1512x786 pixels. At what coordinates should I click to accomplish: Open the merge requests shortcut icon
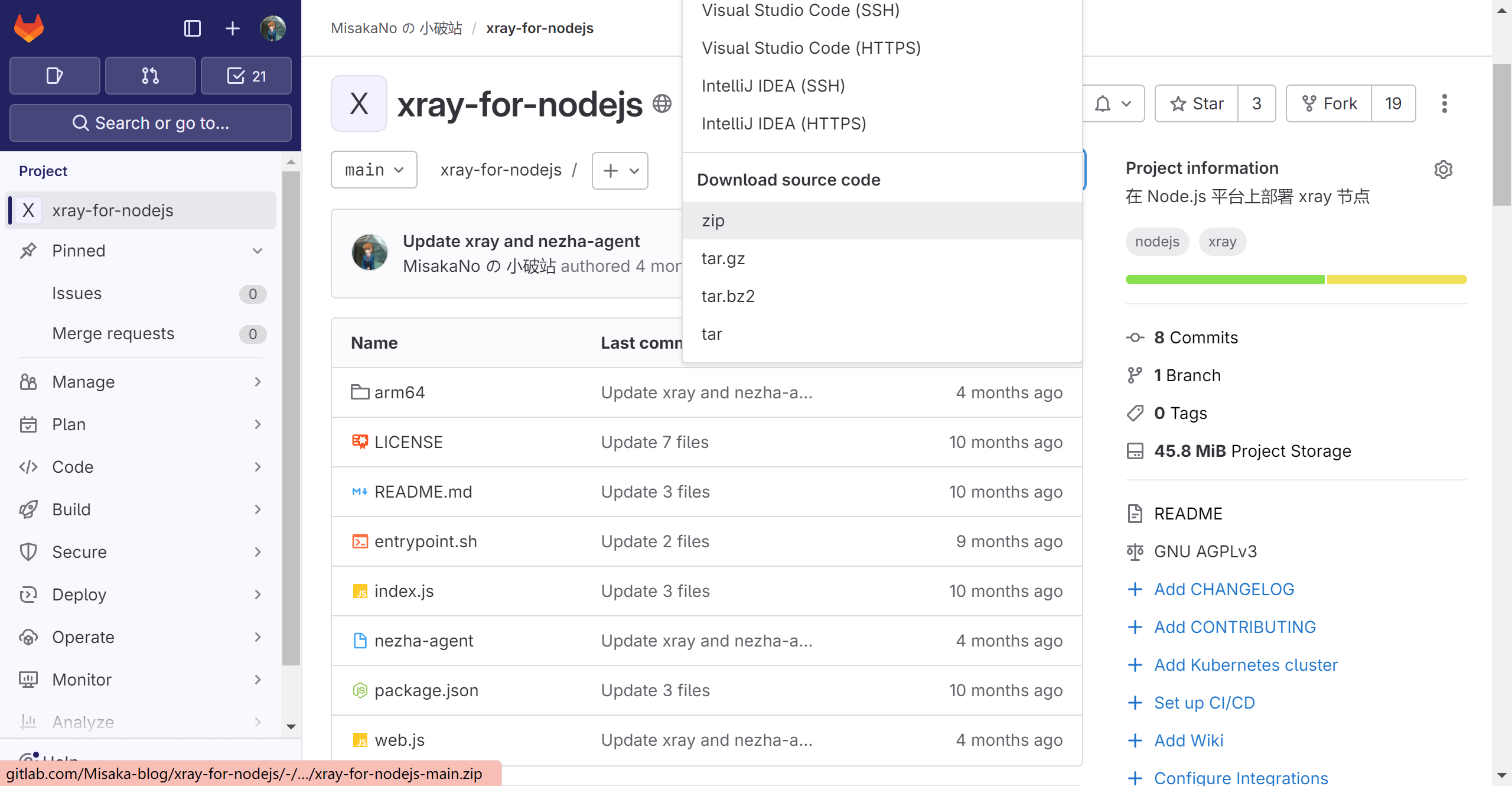pos(150,76)
